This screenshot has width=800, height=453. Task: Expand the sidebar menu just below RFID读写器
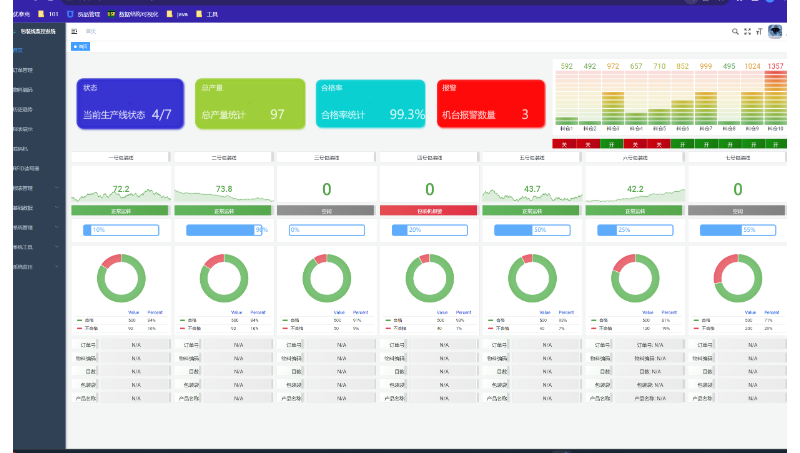(x=37, y=188)
